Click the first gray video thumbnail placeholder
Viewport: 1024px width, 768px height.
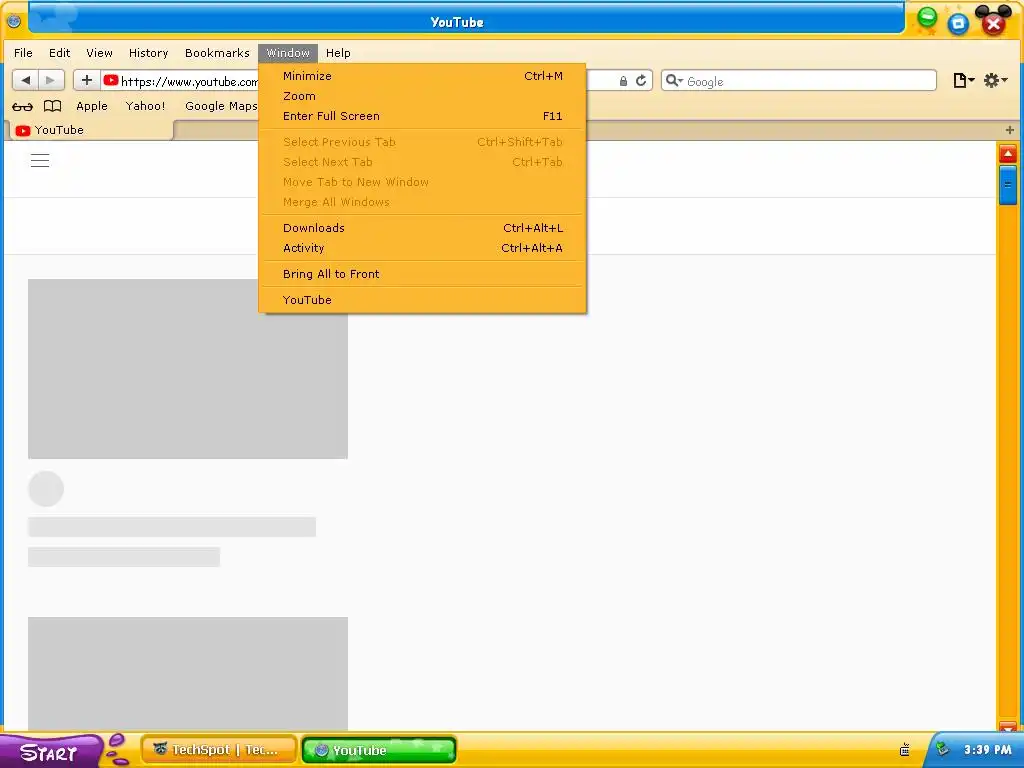[x=188, y=369]
